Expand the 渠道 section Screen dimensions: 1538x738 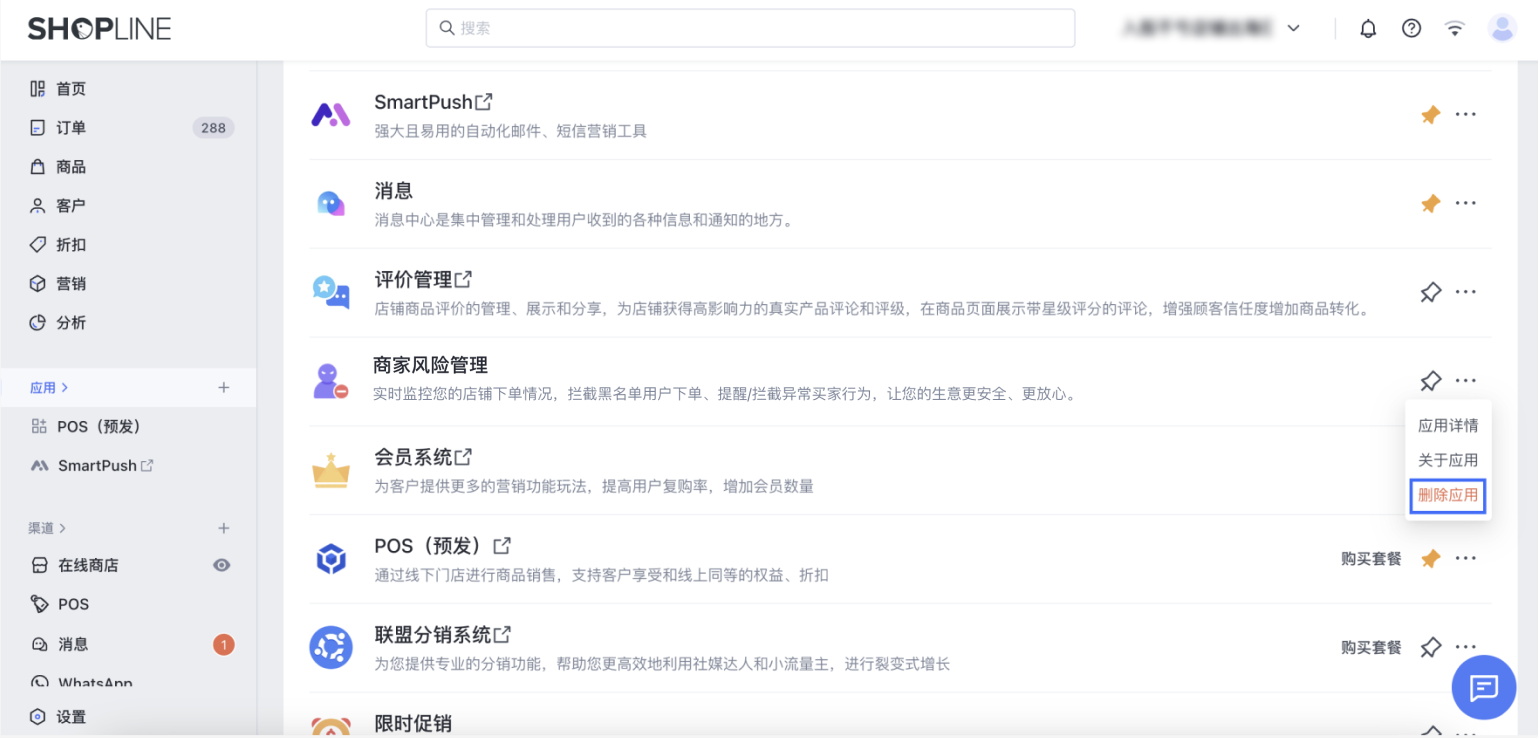pyautogui.click(x=47, y=528)
